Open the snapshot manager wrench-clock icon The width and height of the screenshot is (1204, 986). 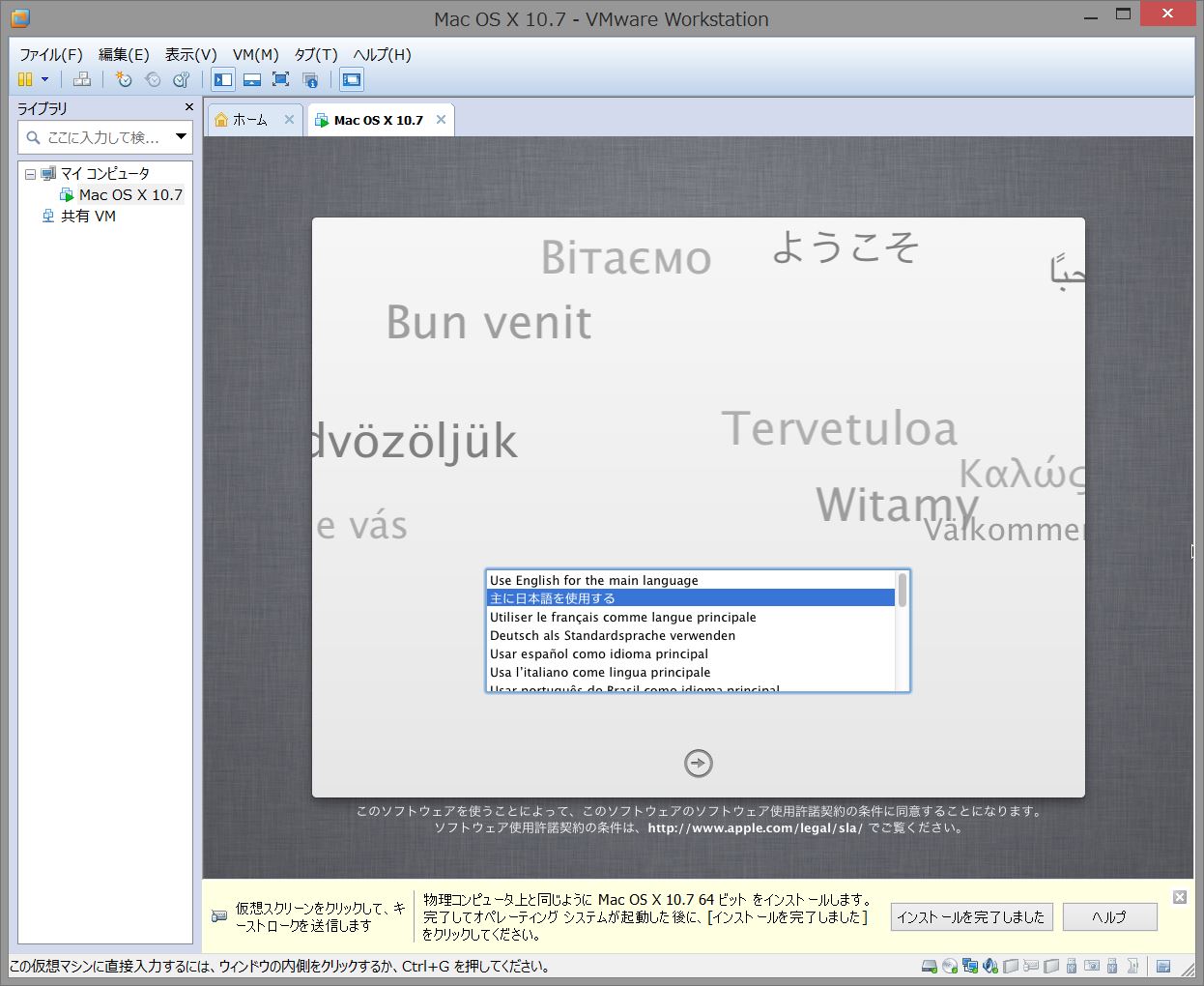[x=181, y=80]
